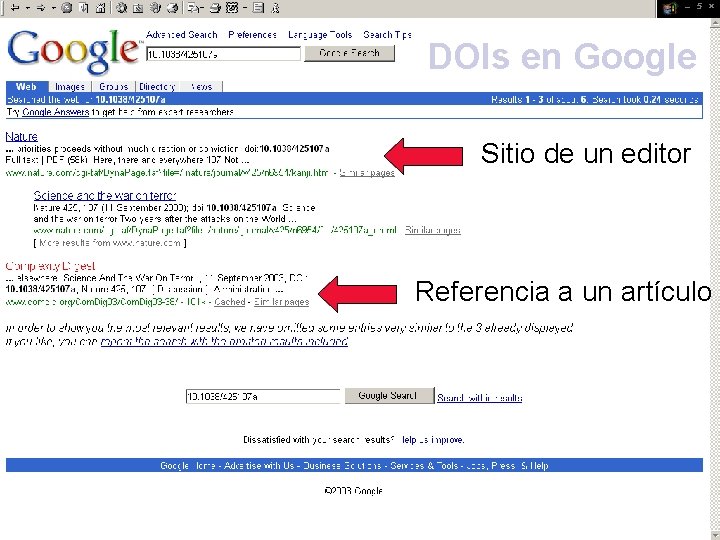The image size is (720, 540).
Task: Open Similar pages for Nature result
Action: 367,173
